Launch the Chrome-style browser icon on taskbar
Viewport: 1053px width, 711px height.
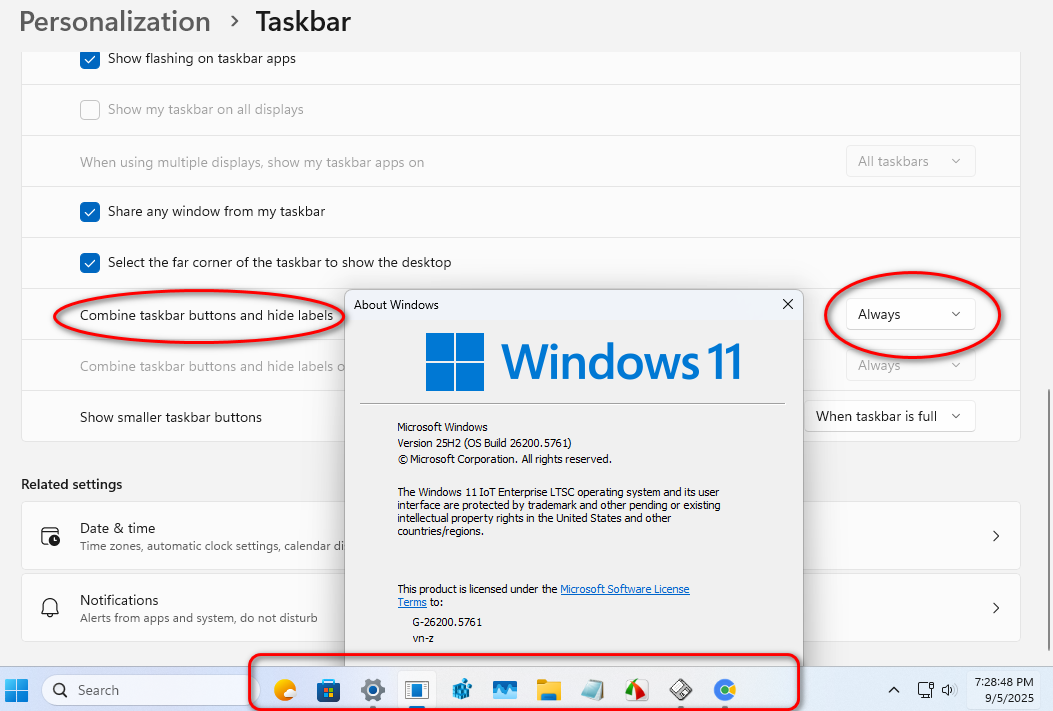(x=725, y=690)
